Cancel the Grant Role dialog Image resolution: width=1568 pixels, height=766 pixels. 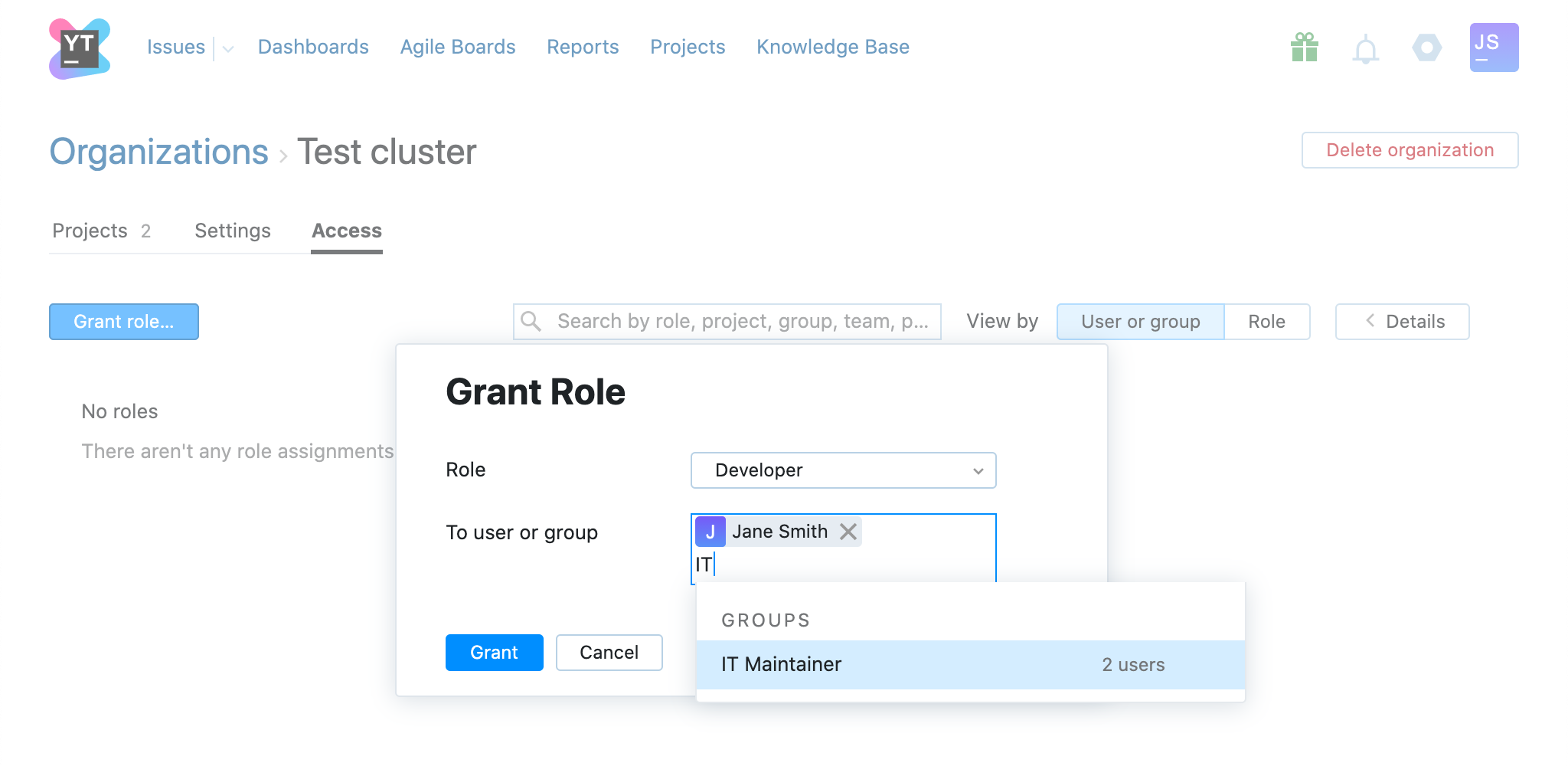(x=609, y=653)
